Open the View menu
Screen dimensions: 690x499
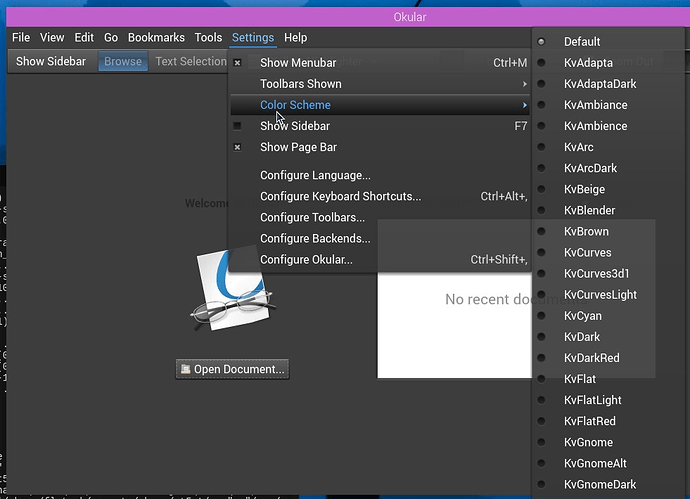click(x=52, y=37)
